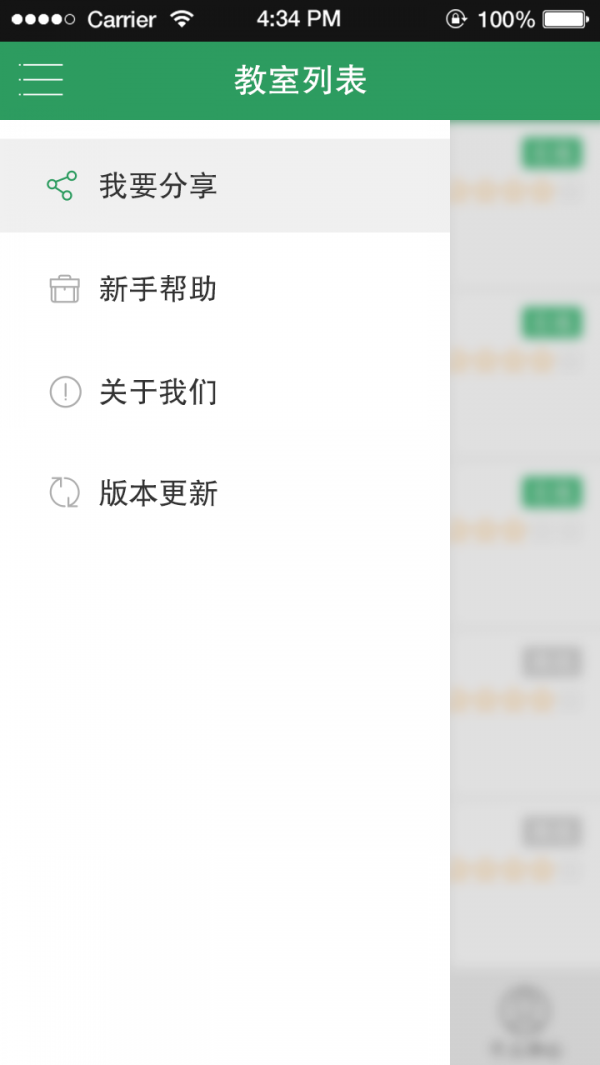Click the exclamation circle icon by 关于我们
Viewport: 600px width, 1065px height.
64,392
